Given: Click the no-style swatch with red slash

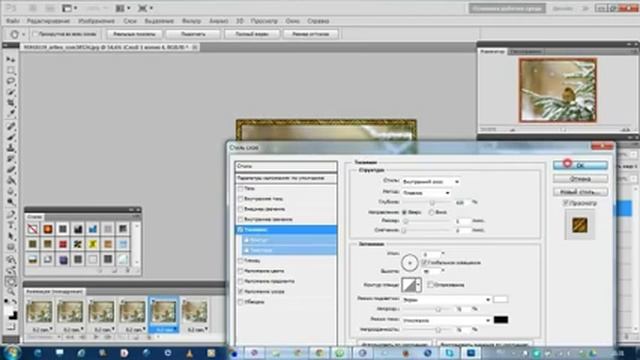Looking at the screenshot, I should tap(33, 229).
